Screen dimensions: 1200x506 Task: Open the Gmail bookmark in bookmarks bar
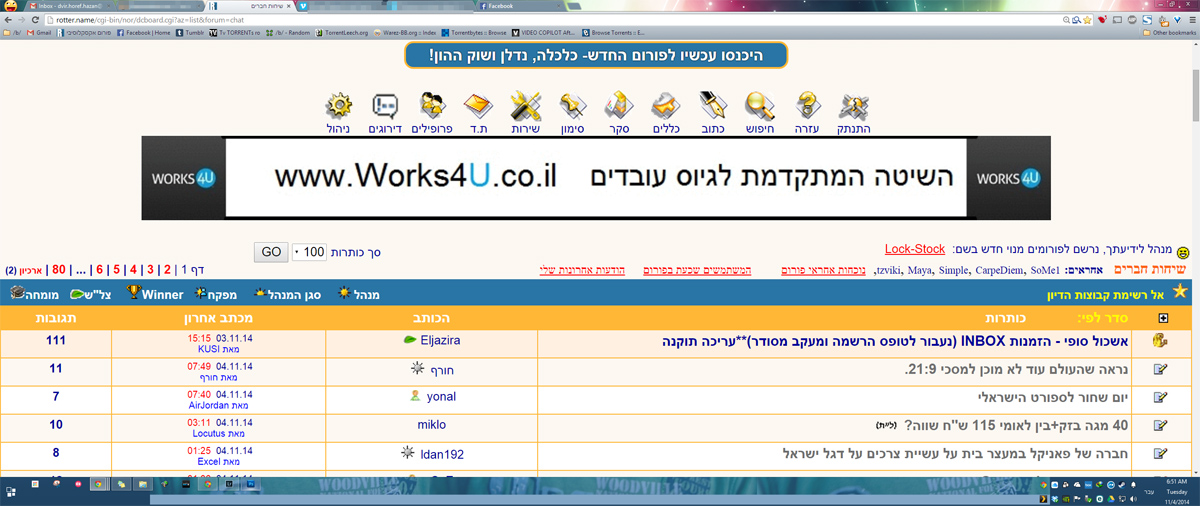40,32
